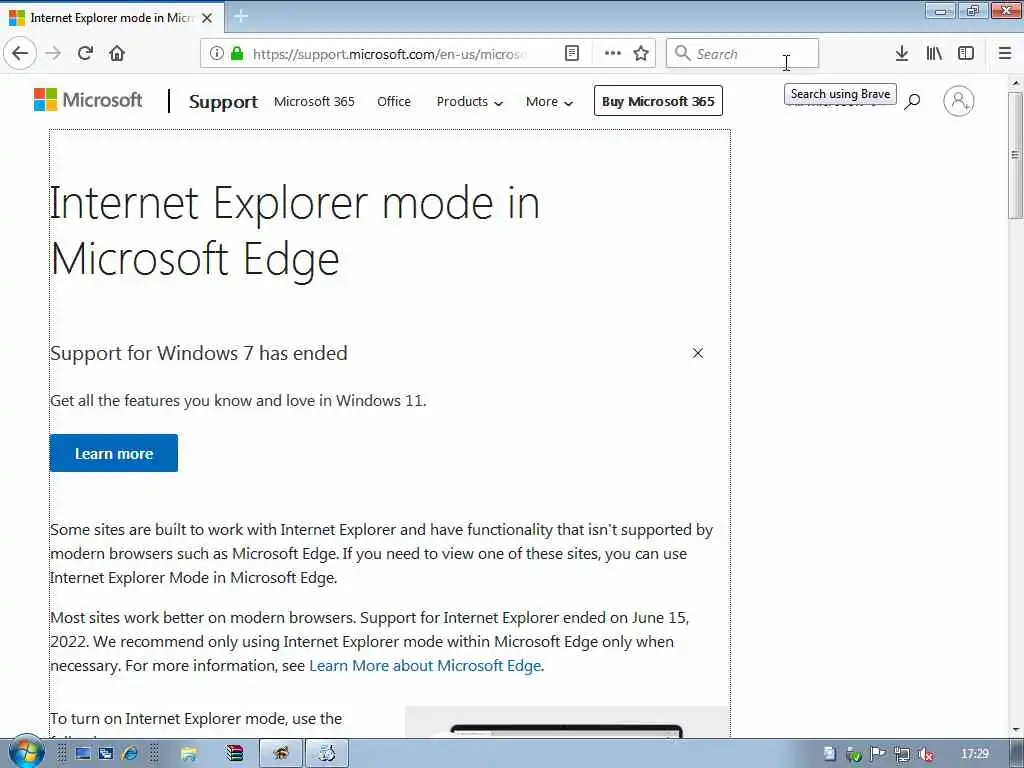Click the muted volume tray icon

click(926, 754)
